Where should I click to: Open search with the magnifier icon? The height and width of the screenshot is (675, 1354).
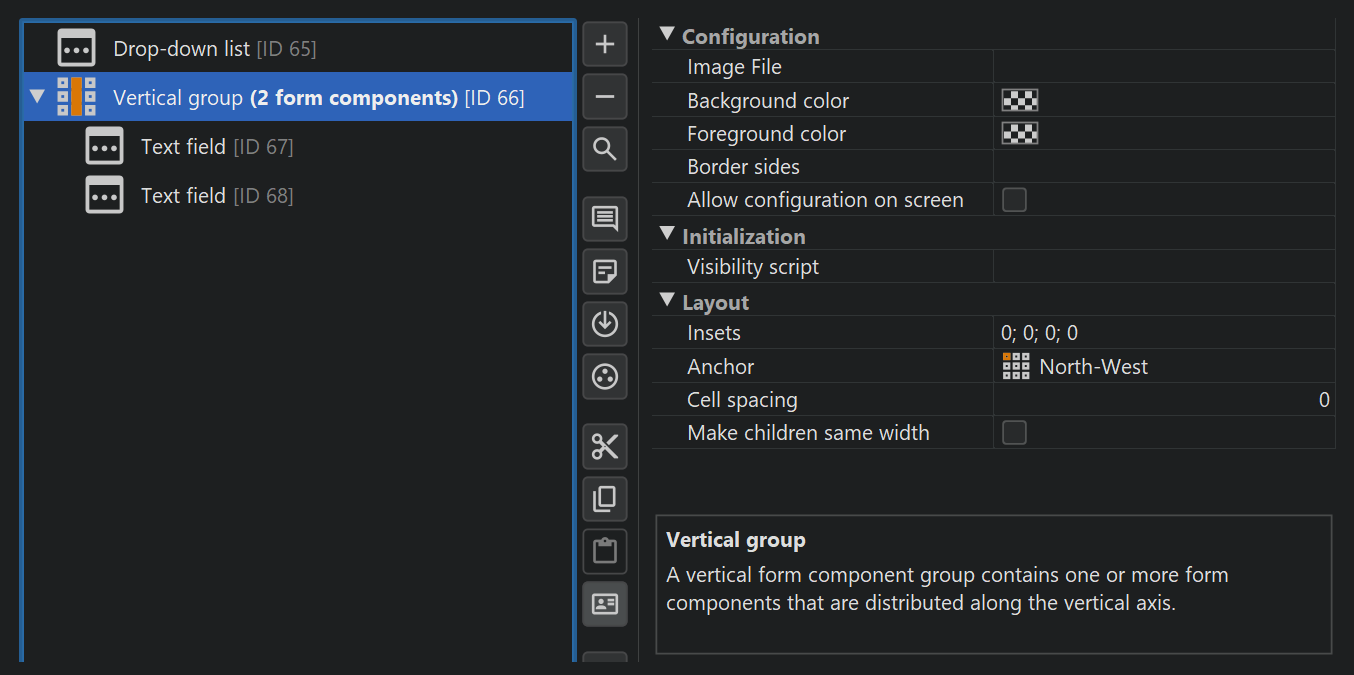[x=605, y=150]
